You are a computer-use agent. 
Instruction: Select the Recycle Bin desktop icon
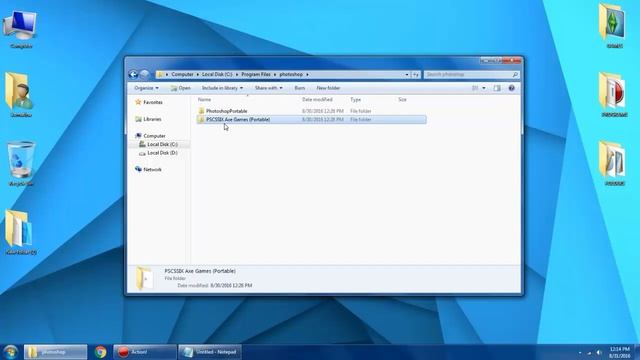point(20,164)
